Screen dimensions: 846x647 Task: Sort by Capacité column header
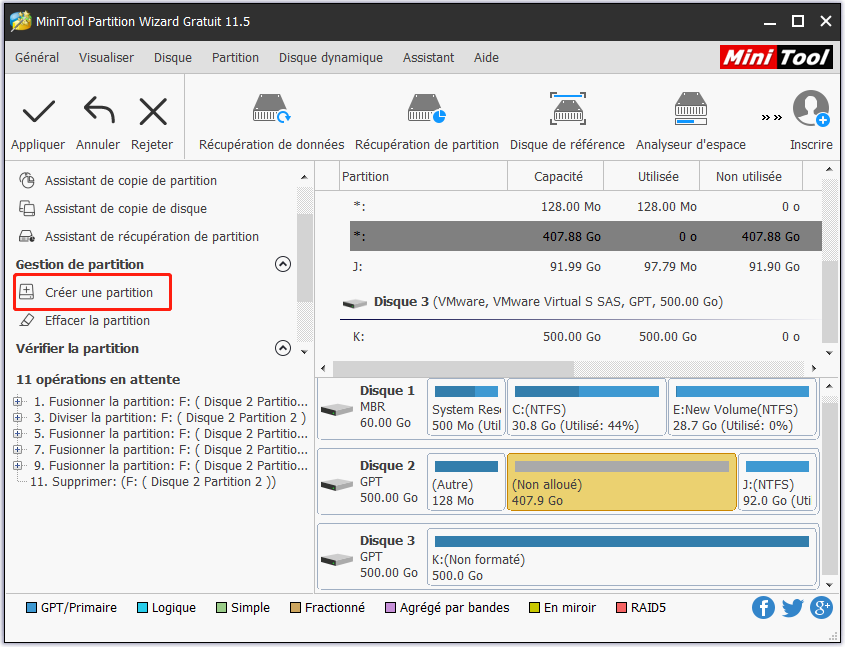556,176
